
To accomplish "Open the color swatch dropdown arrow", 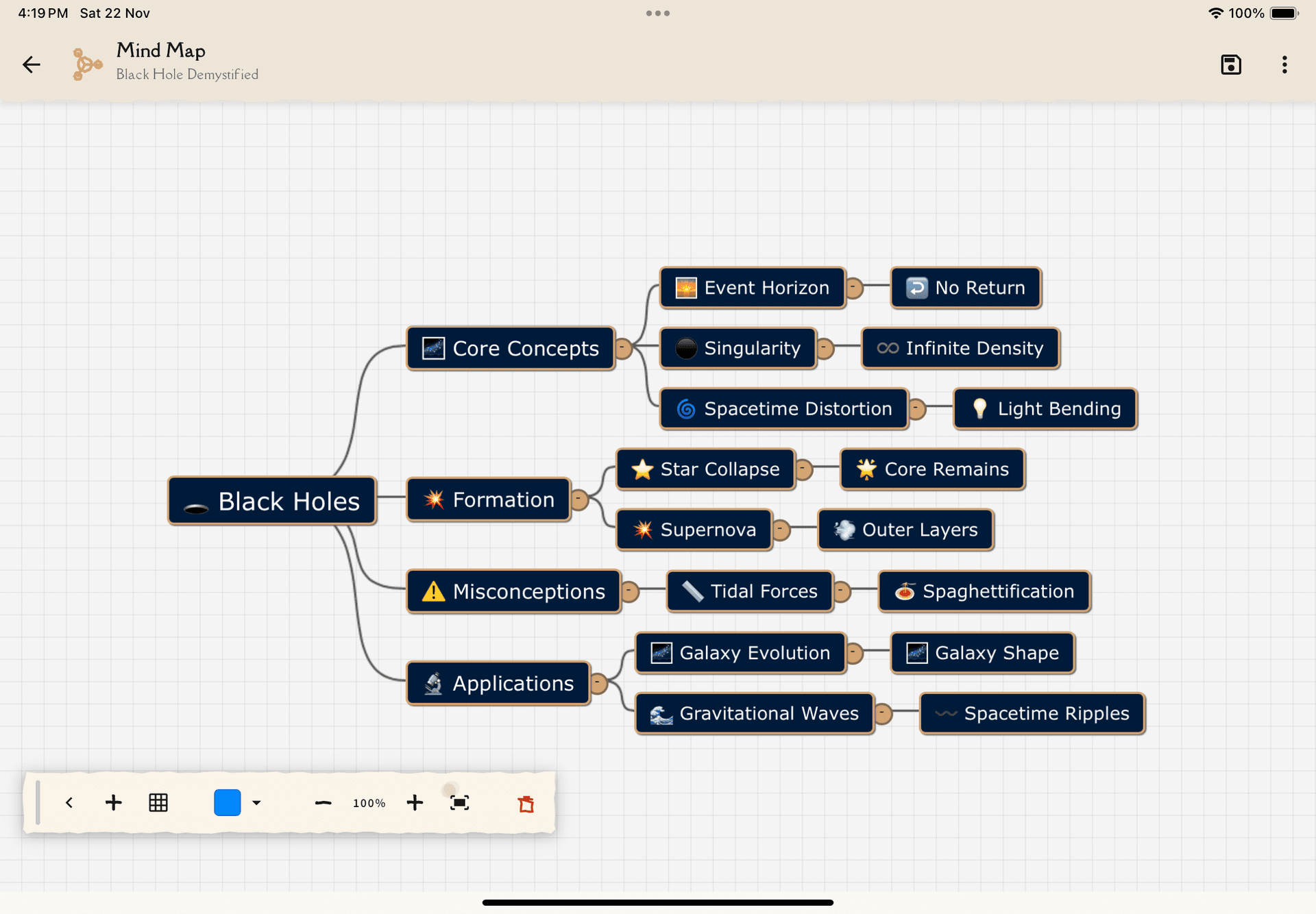I will click(x=256, y=802).
